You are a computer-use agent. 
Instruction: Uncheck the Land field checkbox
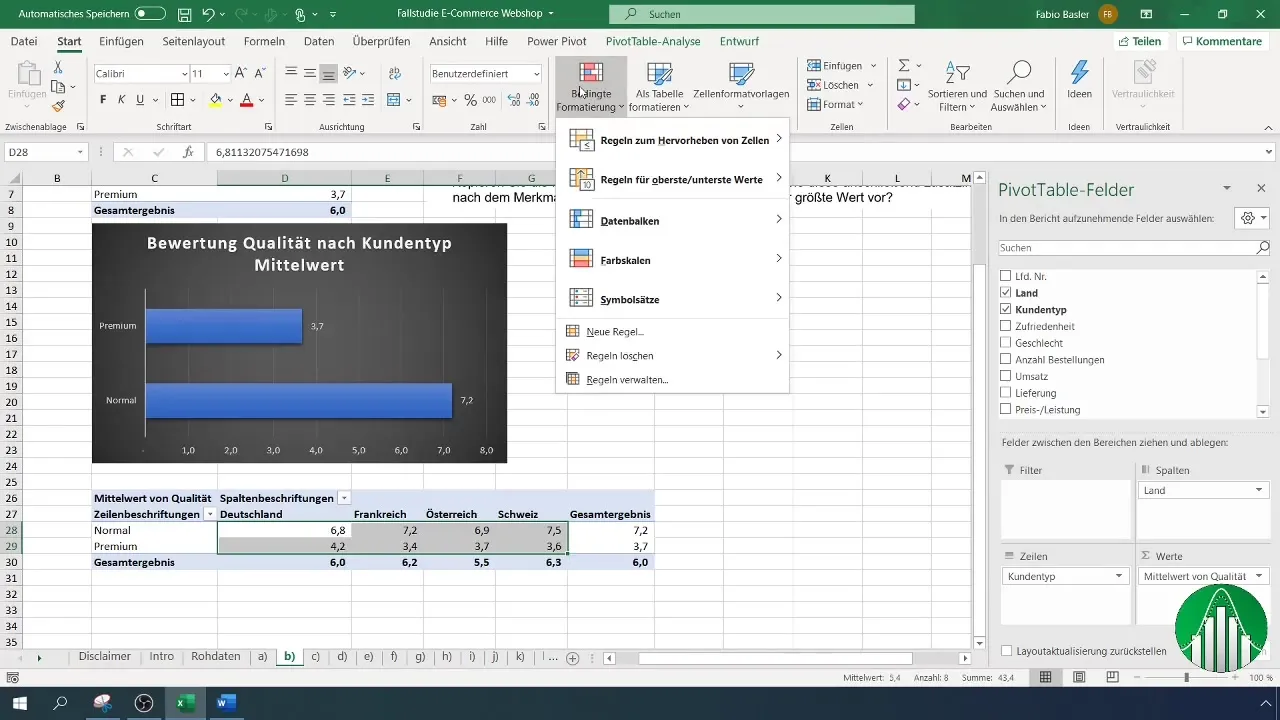point(1006,293)
